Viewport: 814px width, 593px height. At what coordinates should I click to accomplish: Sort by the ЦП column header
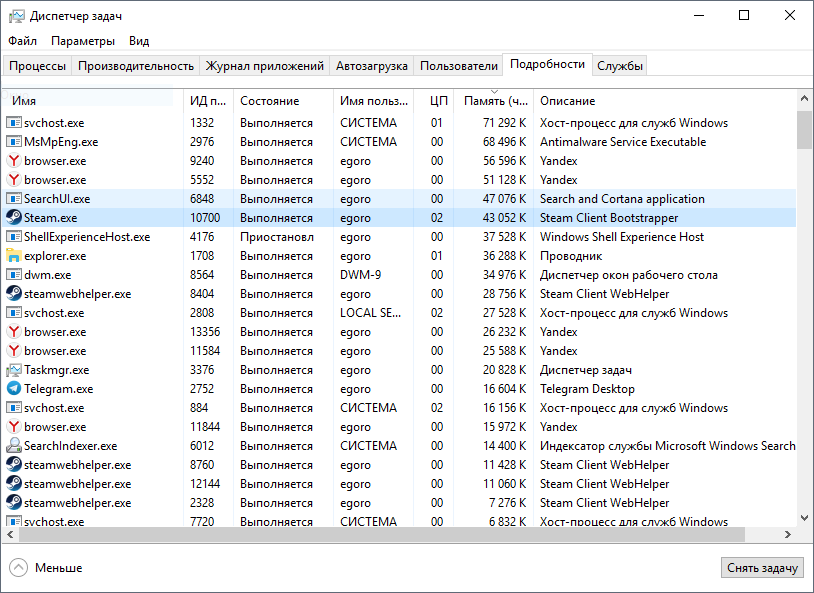pos(437,101)
